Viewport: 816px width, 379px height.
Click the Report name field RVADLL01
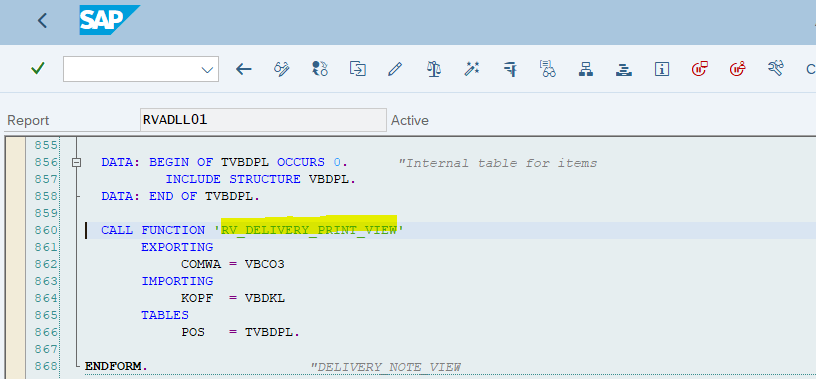tap(263, 120)
